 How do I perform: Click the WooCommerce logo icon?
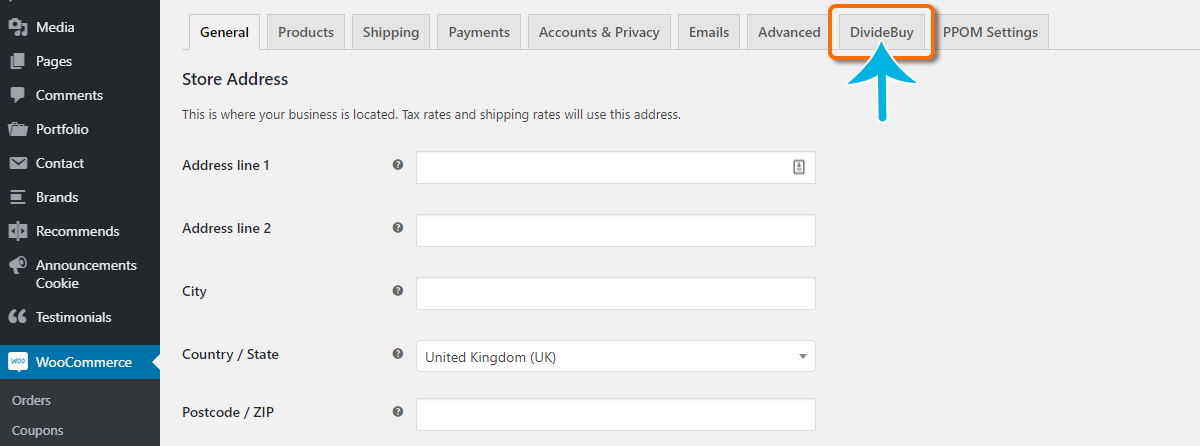coord(17,362)
